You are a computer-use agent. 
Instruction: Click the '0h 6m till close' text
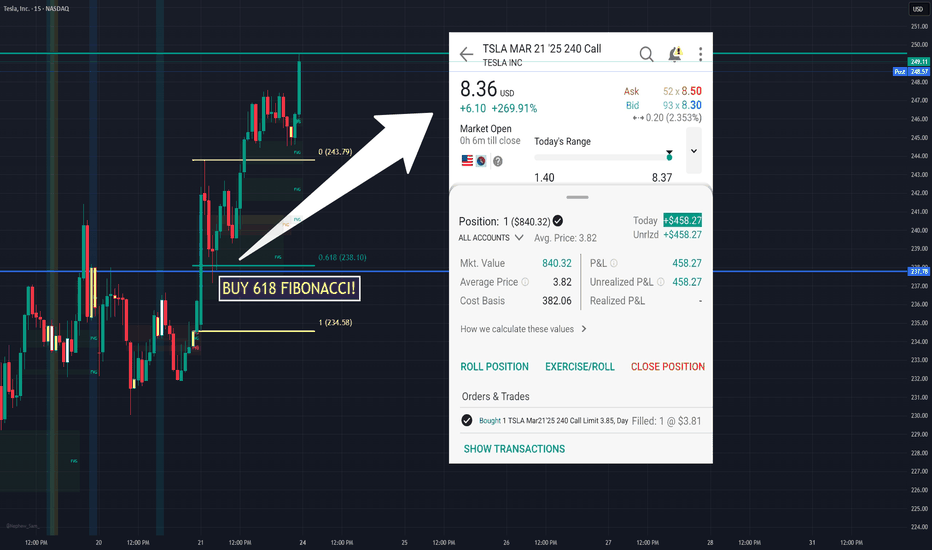pos(490,141)
